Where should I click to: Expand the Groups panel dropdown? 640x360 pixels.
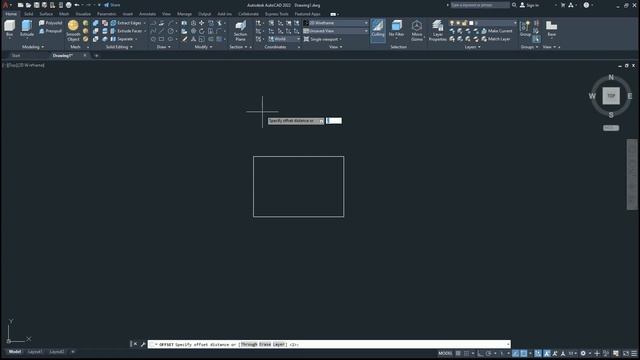click(x=529, y=47)
